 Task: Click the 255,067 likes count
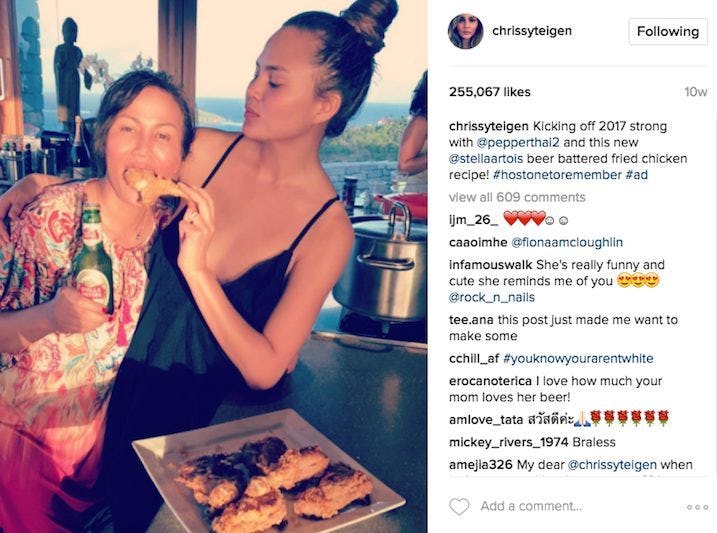coord(490,92)
